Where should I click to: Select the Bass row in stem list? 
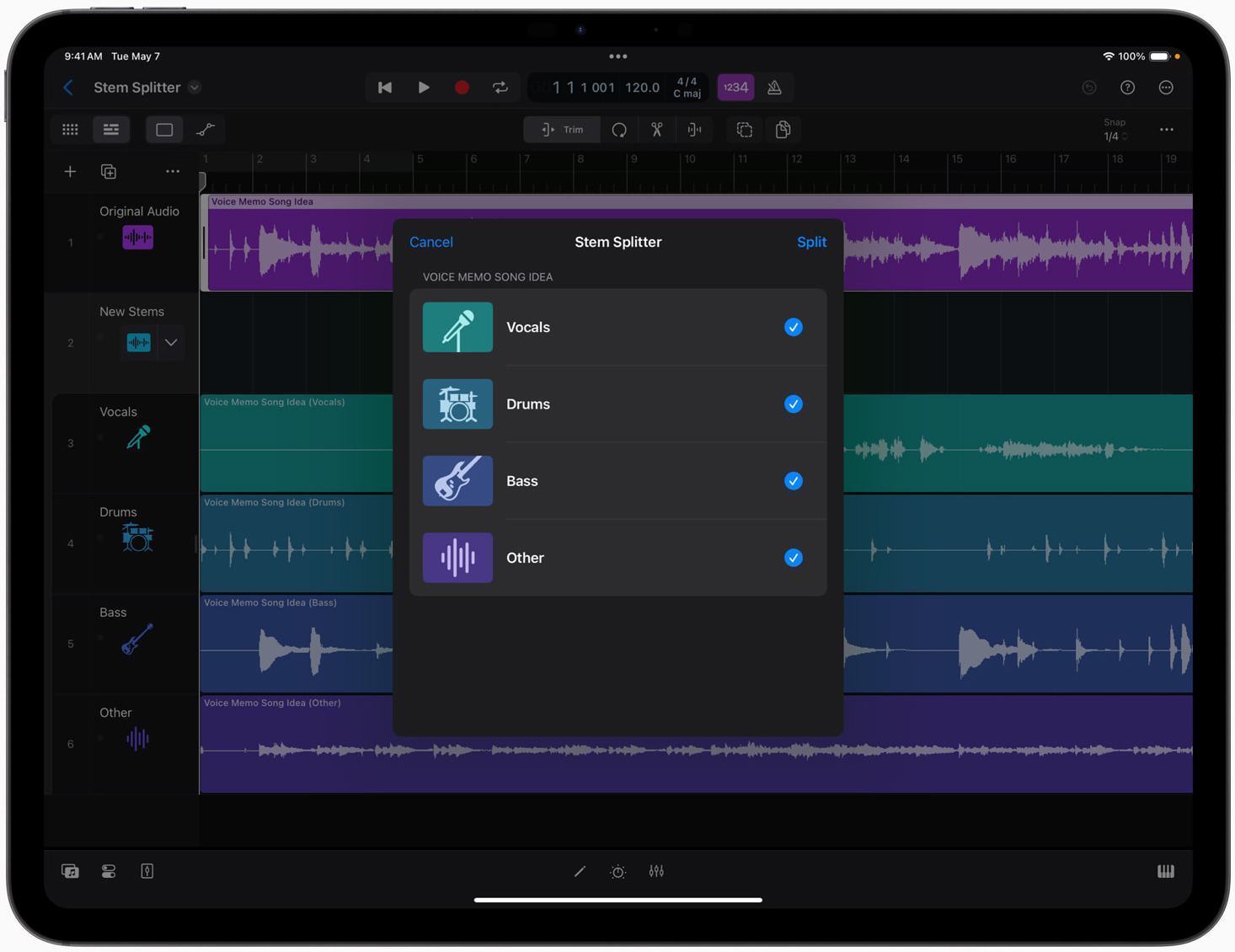click(617, 481)
